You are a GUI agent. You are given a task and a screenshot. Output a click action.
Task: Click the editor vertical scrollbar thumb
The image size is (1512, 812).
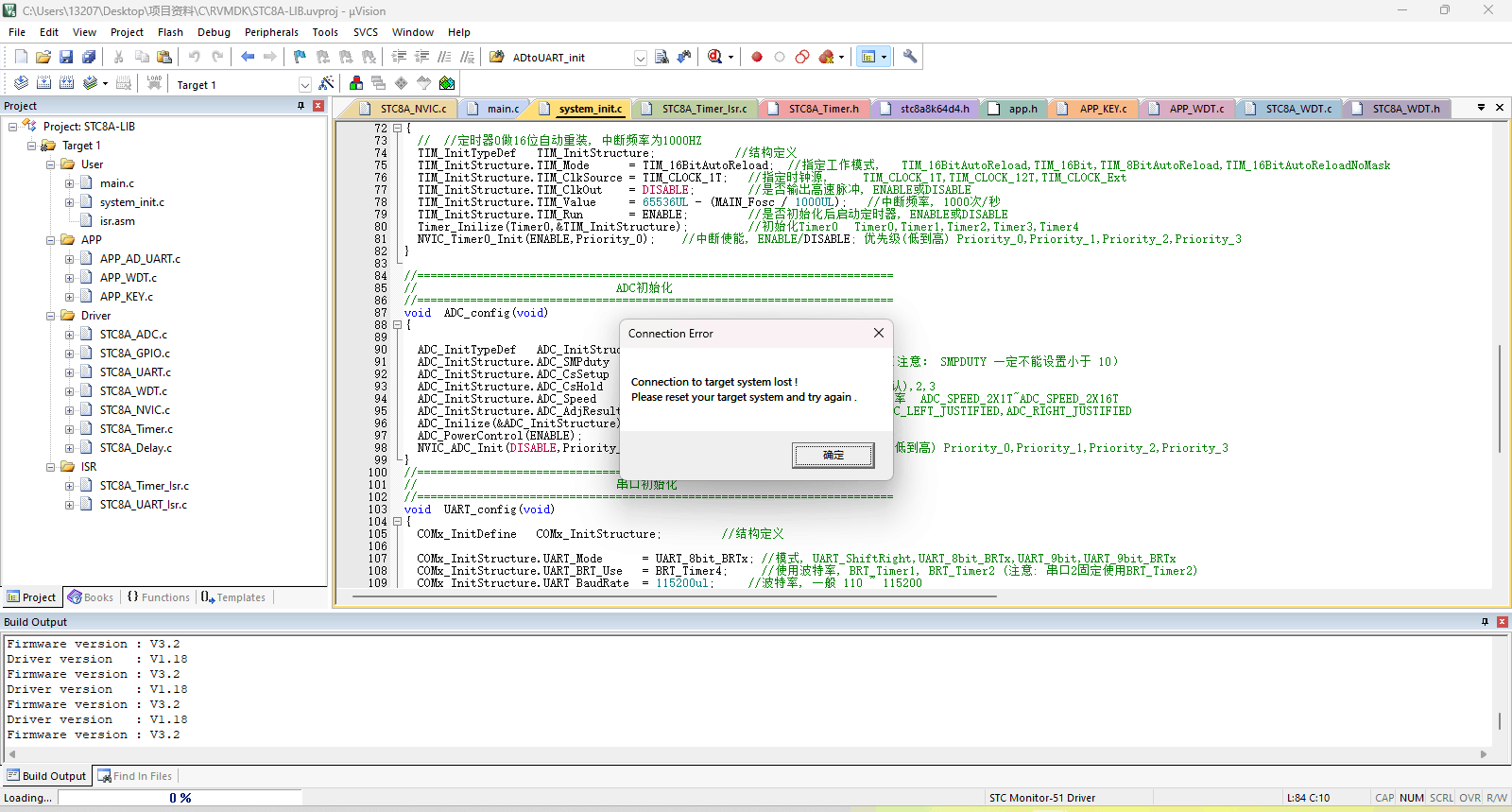1500,399
